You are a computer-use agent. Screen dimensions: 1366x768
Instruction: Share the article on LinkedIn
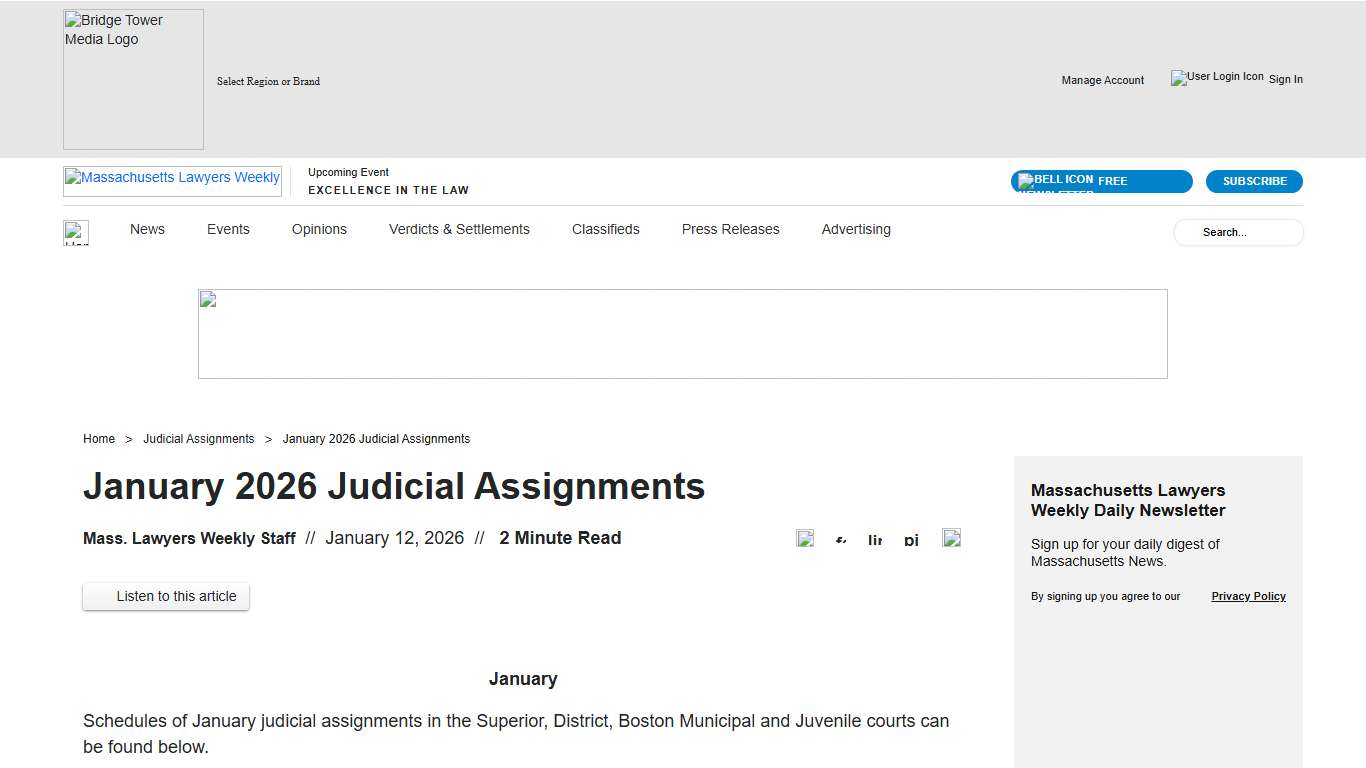tap(875, 540)
